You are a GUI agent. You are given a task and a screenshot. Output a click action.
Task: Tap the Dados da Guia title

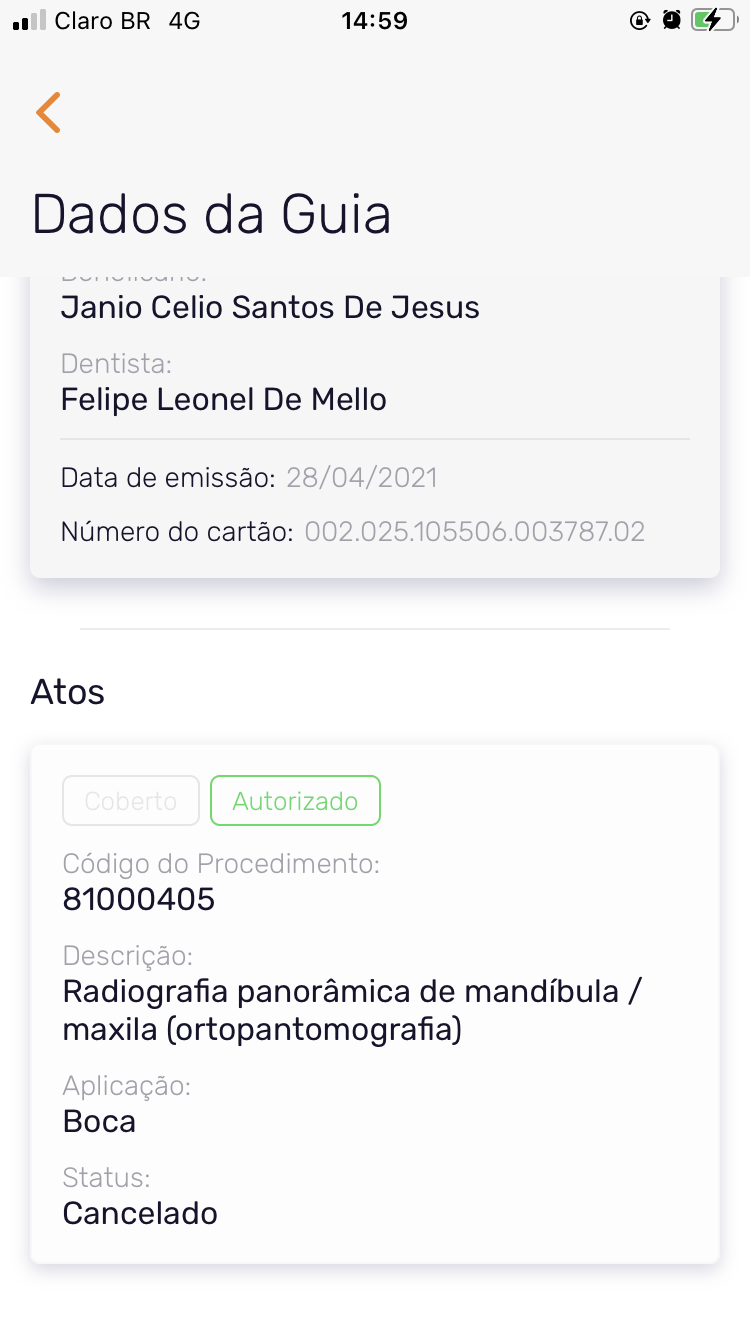point(211,214)
